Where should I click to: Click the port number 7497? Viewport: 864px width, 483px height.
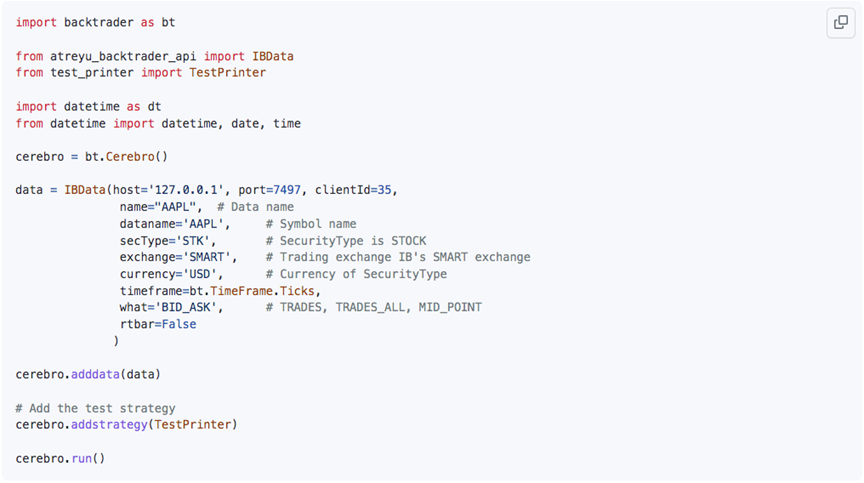point(287,190)
